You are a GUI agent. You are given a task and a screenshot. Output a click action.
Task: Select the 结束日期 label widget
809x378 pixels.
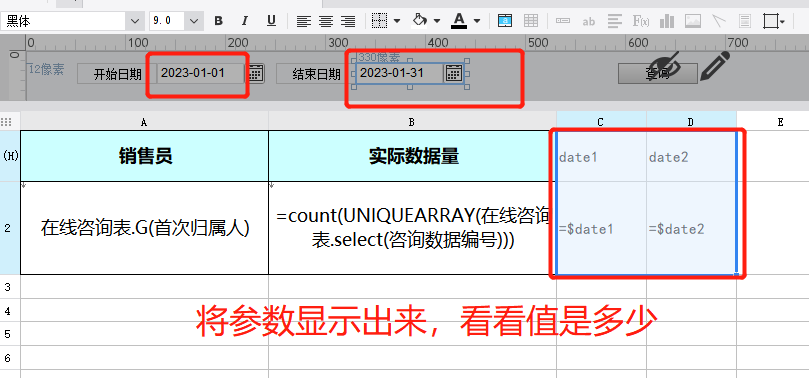click(x=316, y=74)
